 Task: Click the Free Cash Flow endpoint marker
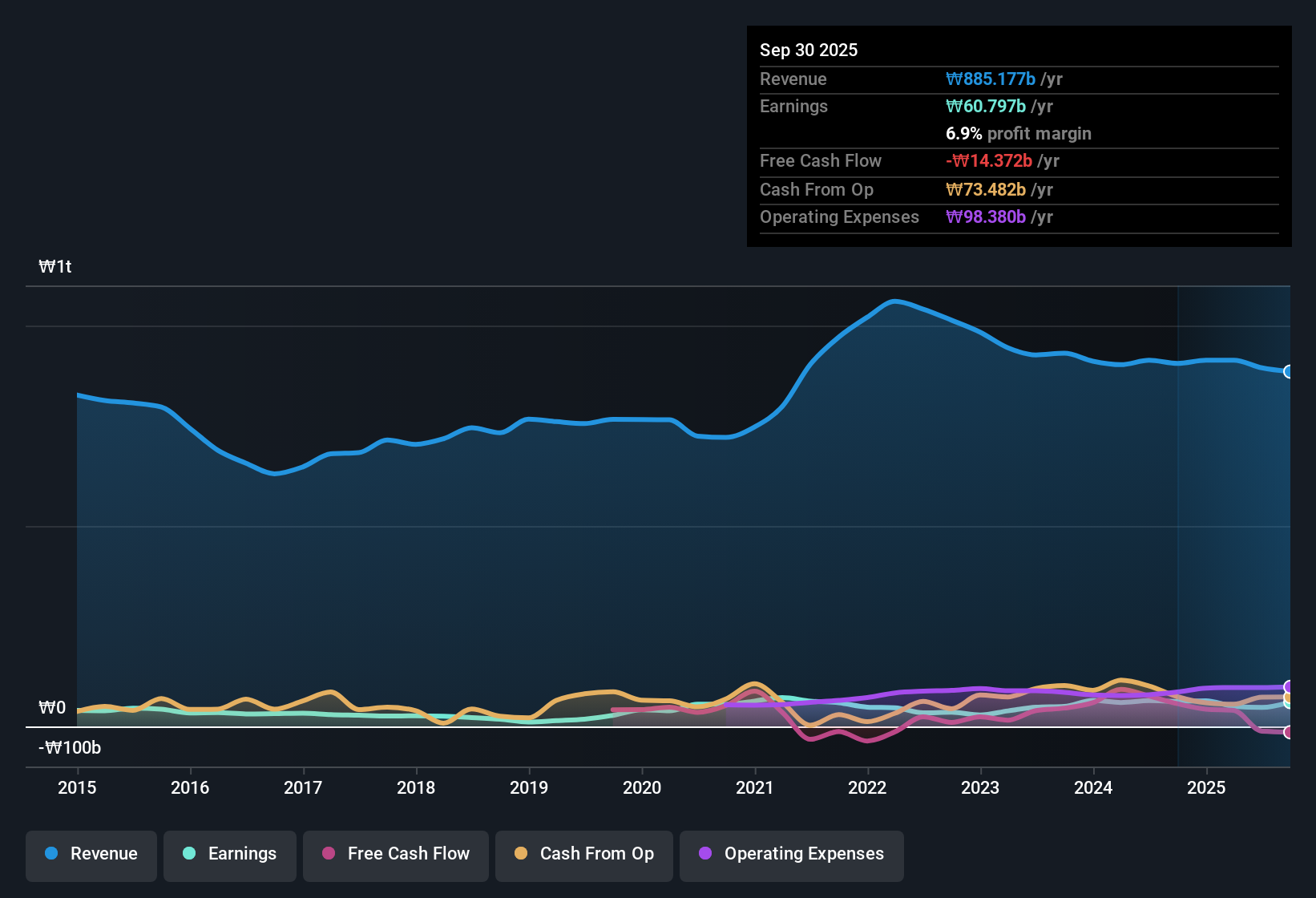coord(1288,732)
